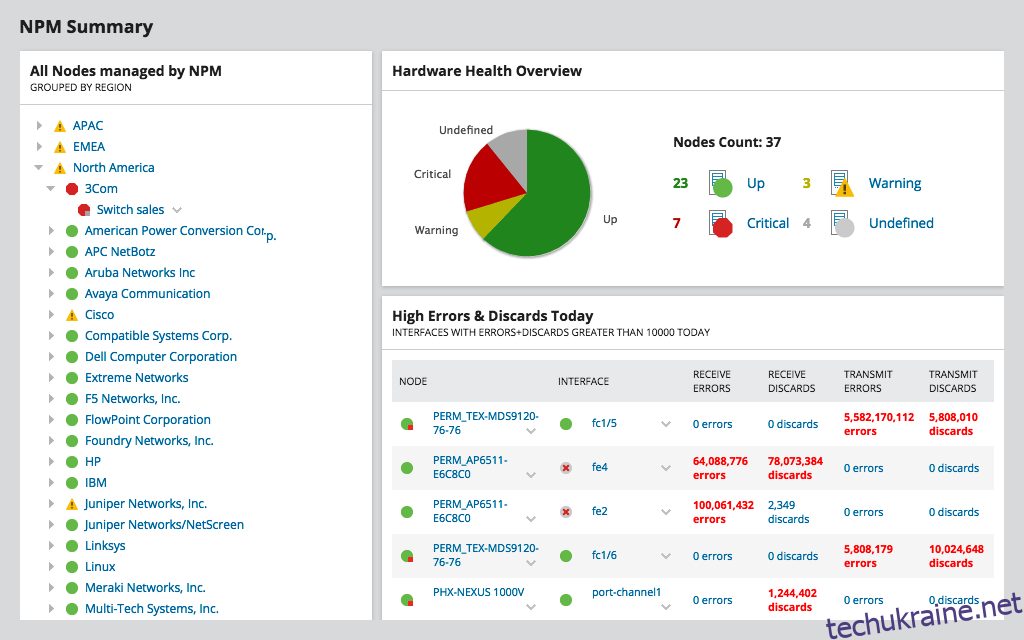Expand the EMEA region group
Viewport: 1024px width, 640px height.
[39, 146]
